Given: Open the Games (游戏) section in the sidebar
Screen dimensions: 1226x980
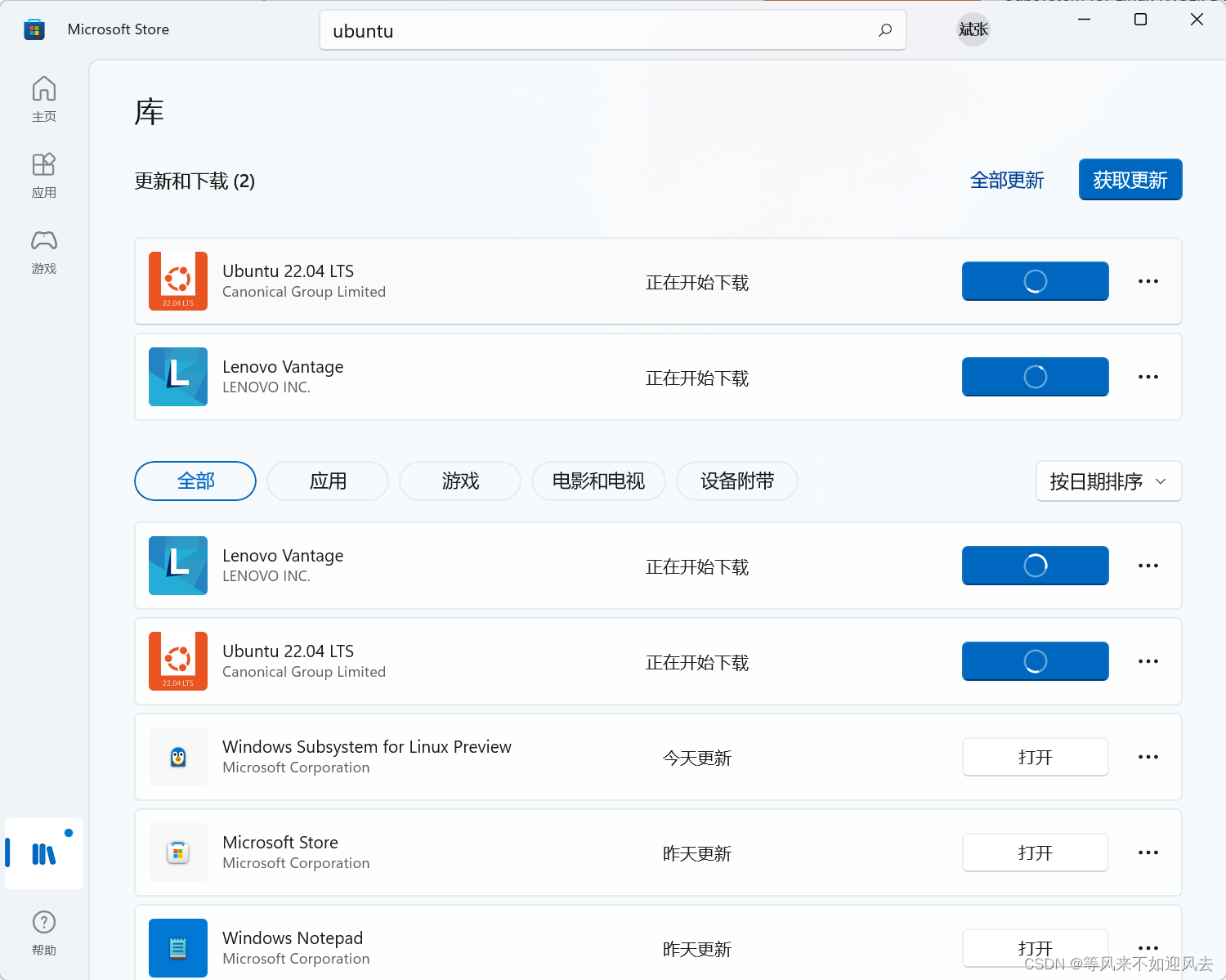Looking at the screenshot, I should point(43,251).
